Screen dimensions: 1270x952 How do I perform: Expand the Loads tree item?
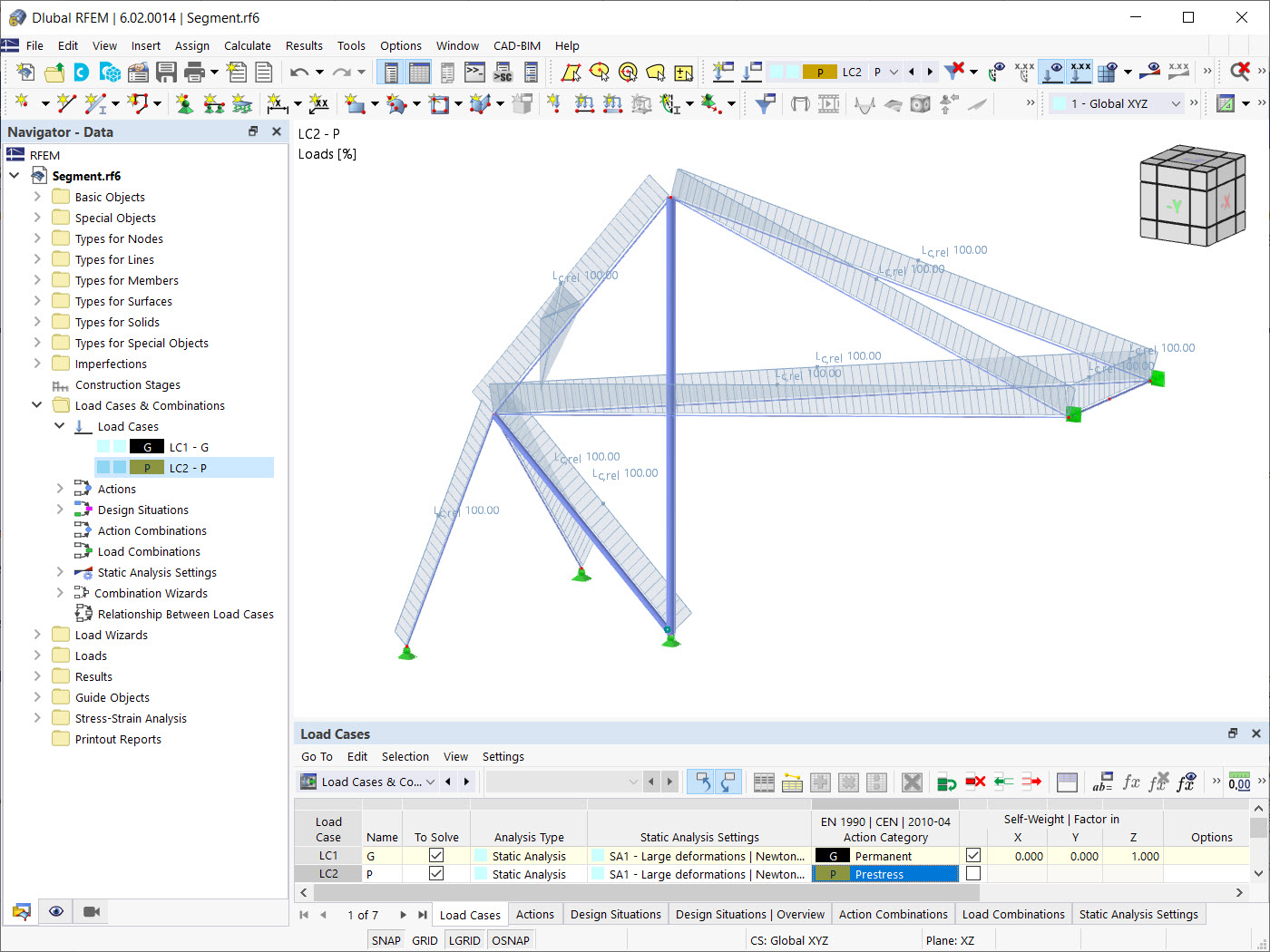click(36, 655)
